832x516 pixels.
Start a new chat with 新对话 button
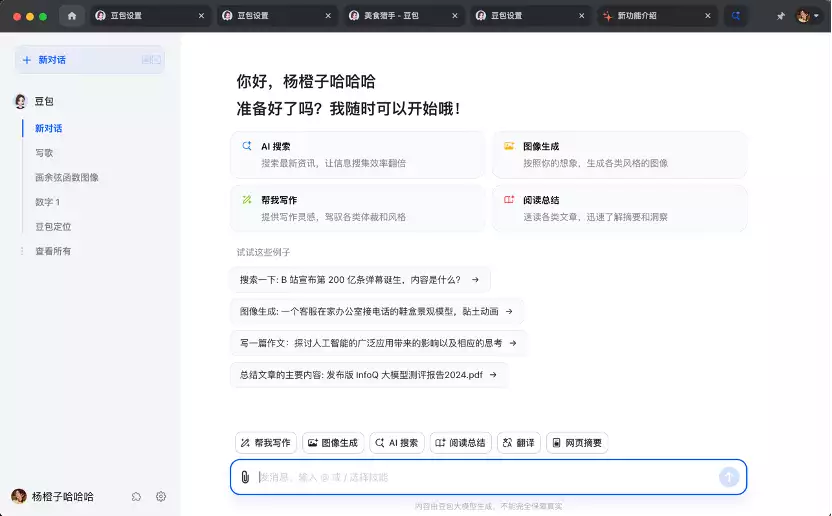coord(90,60)
